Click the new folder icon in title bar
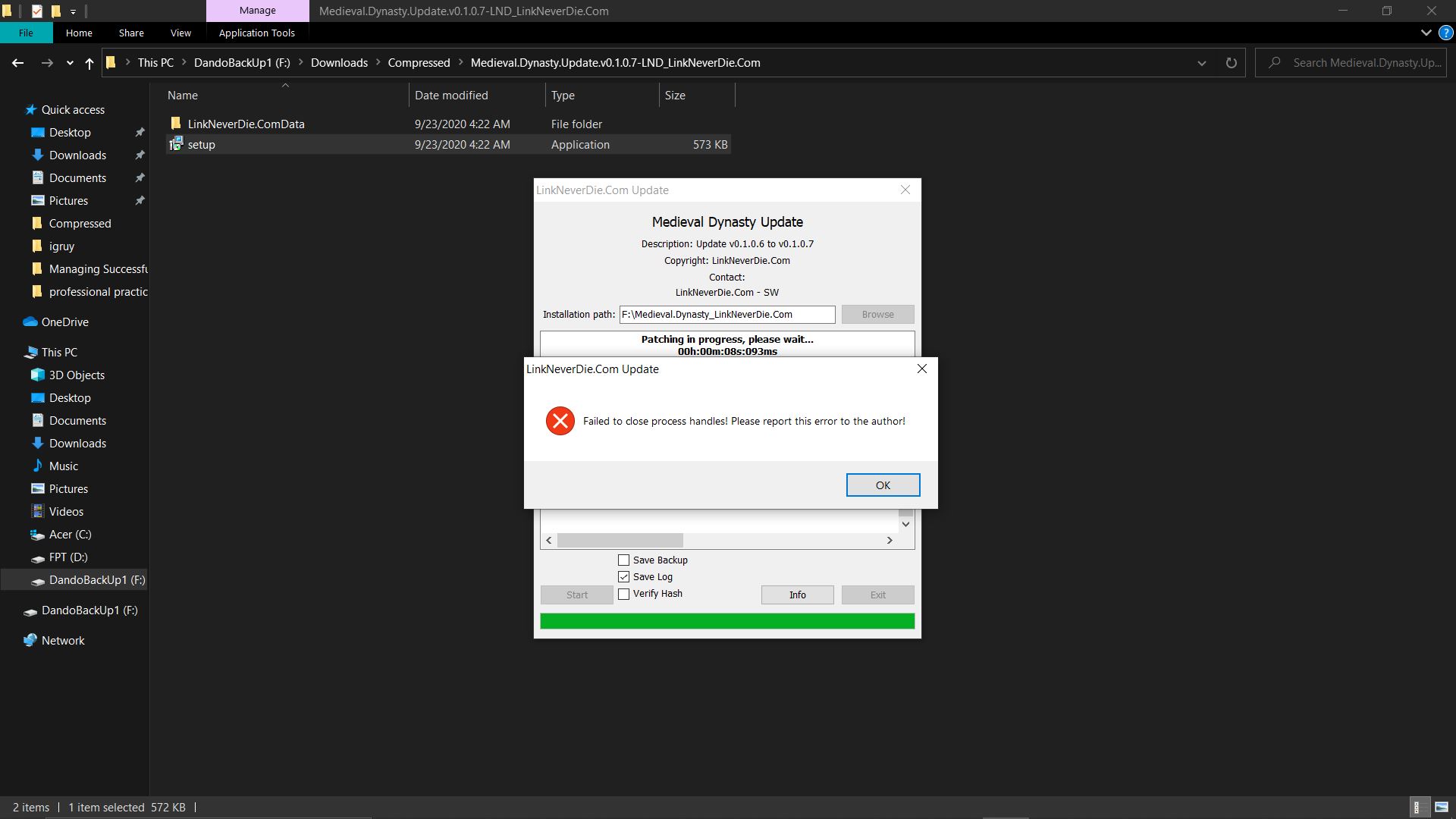 point(55,11)
